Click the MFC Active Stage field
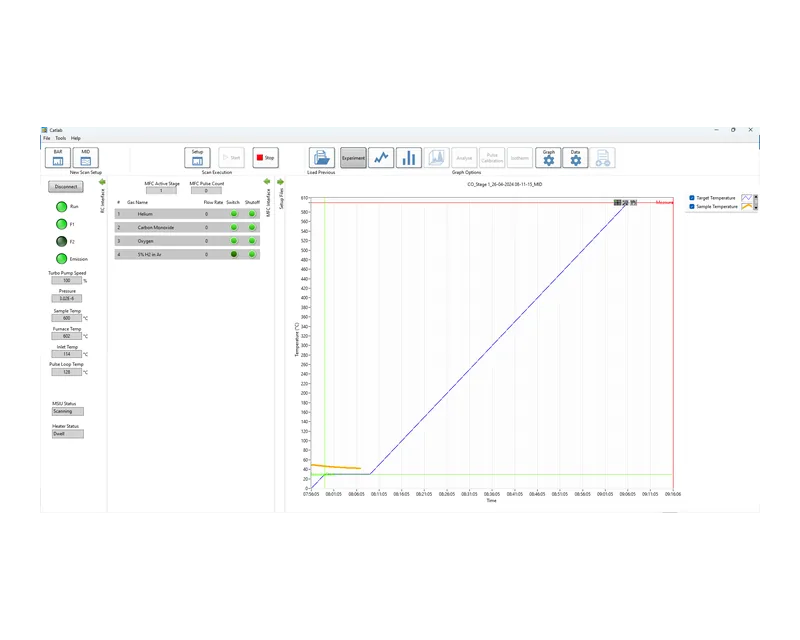 click(161, 191)
